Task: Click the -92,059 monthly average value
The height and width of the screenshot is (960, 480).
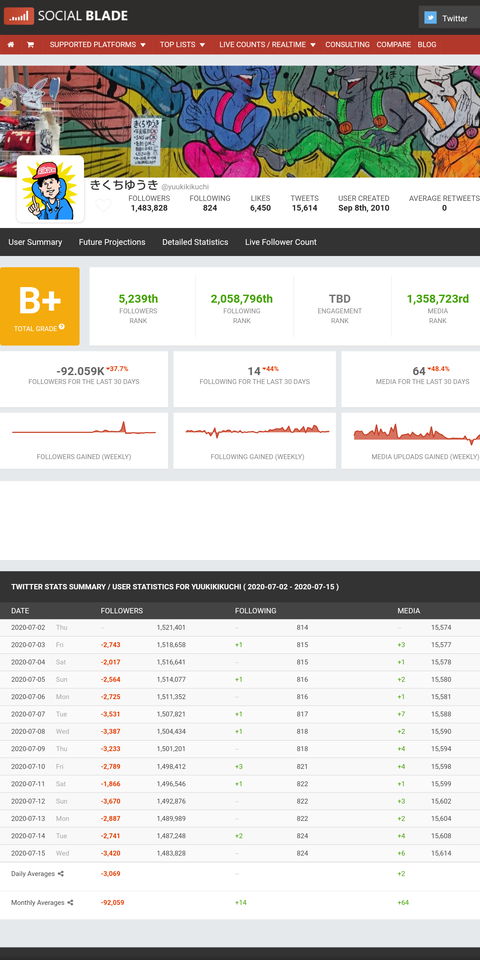Action: 113,902
